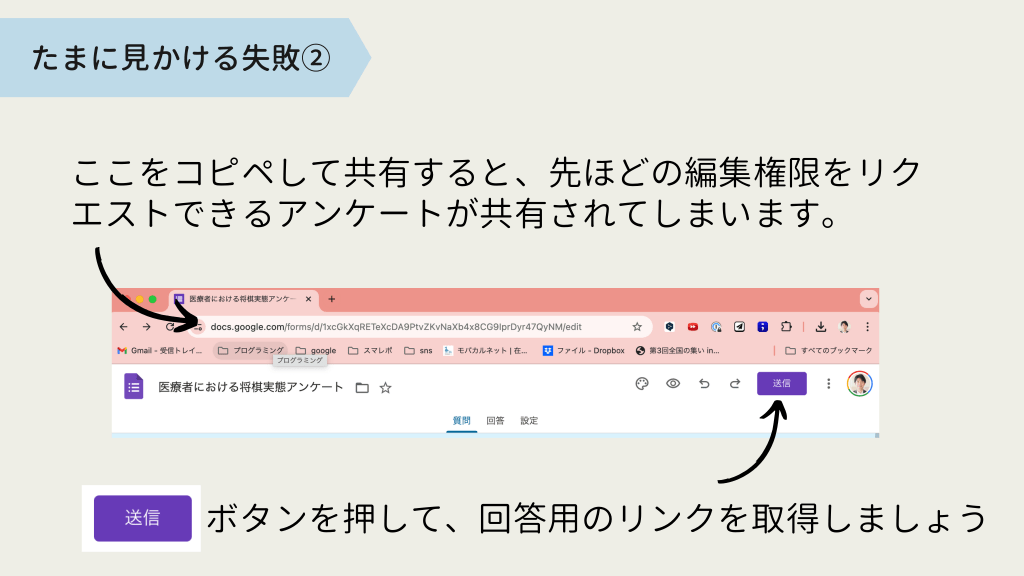Click the undo arrow icon
Viewport: 1024px width, 576px height.
[x=704, y=383]
